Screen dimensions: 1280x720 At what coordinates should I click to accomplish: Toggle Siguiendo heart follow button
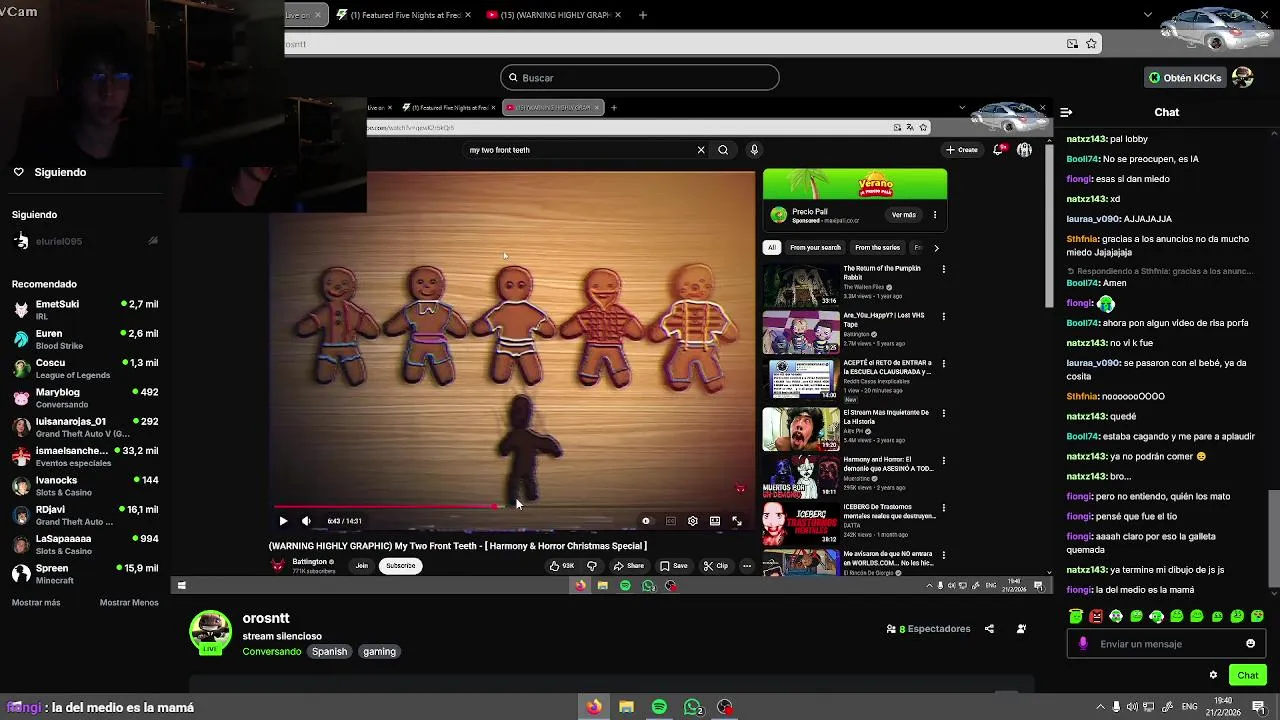18,172
